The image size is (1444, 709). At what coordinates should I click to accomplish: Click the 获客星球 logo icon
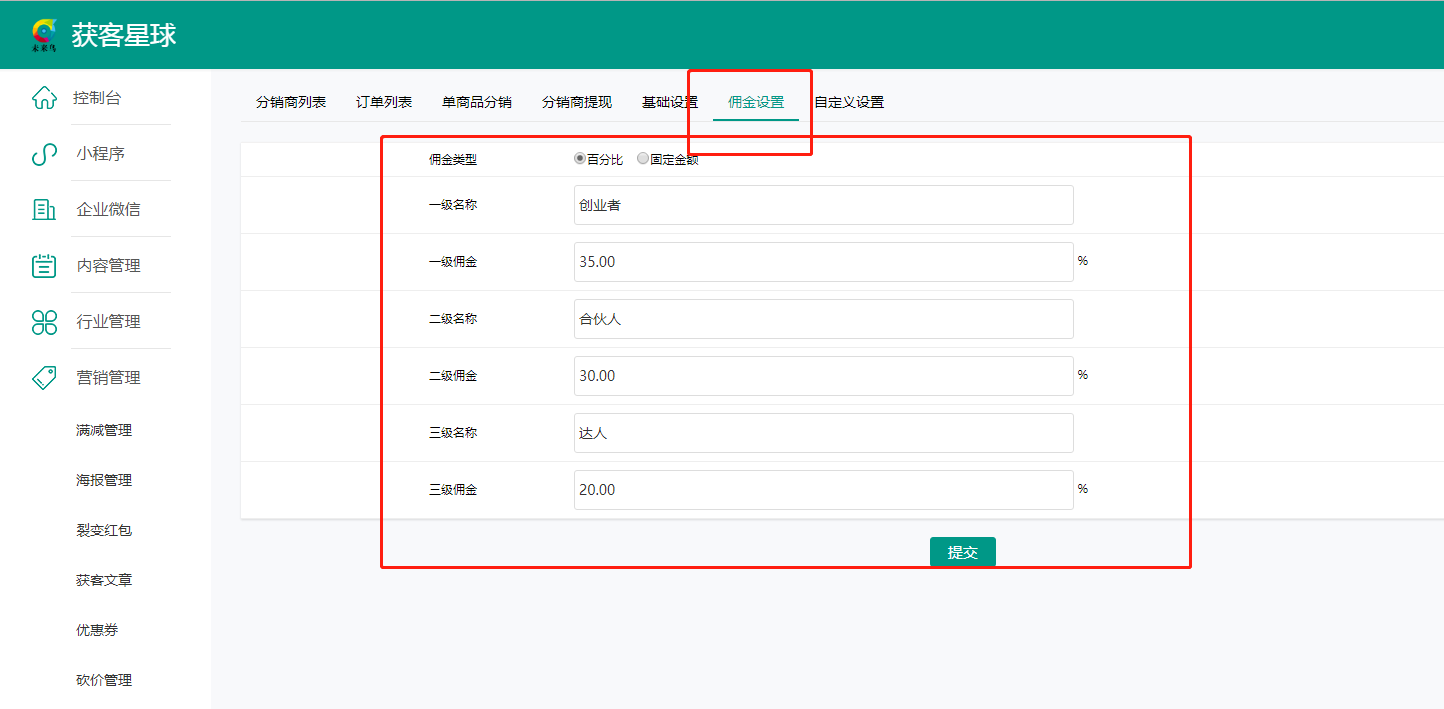(x=45, y=35)
